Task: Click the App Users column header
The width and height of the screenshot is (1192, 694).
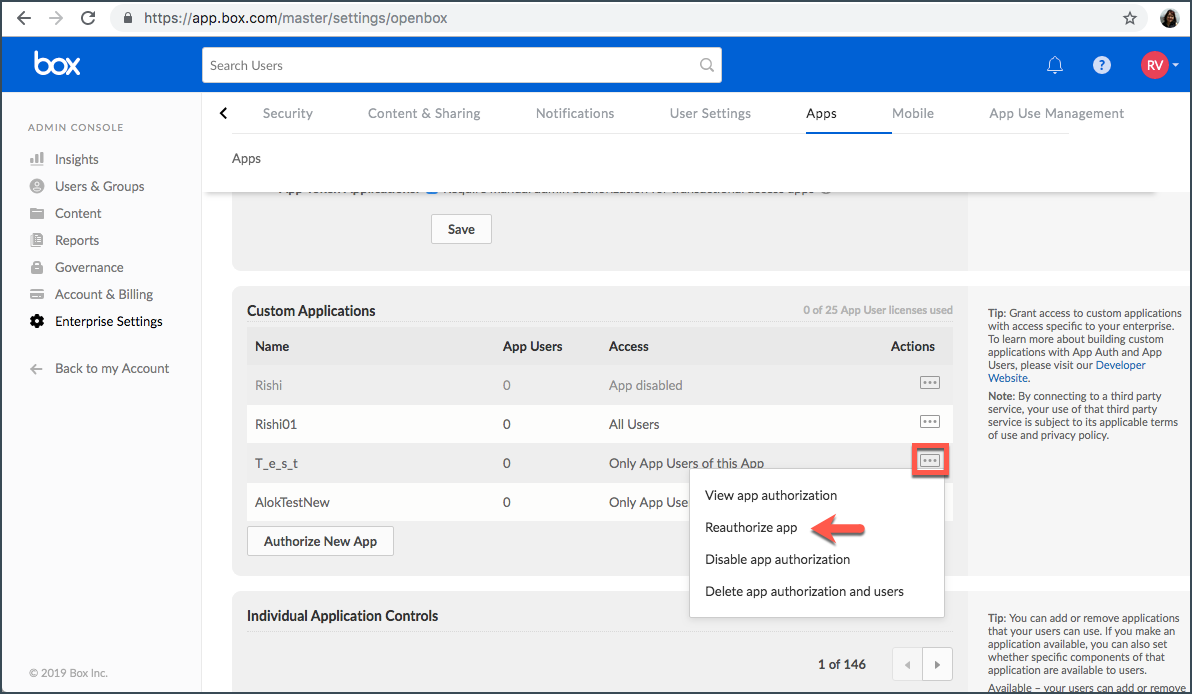Action: 532,347
